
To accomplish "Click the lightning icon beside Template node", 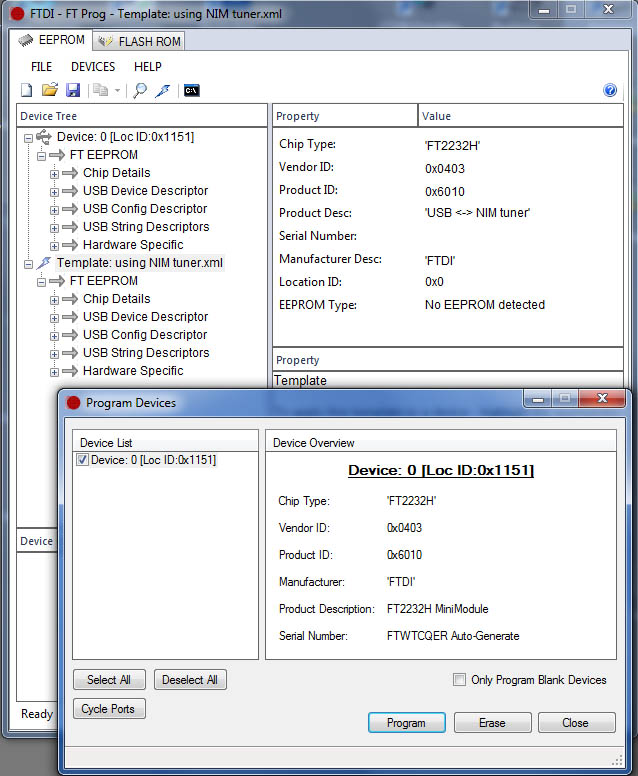I will tap(44, 263).
